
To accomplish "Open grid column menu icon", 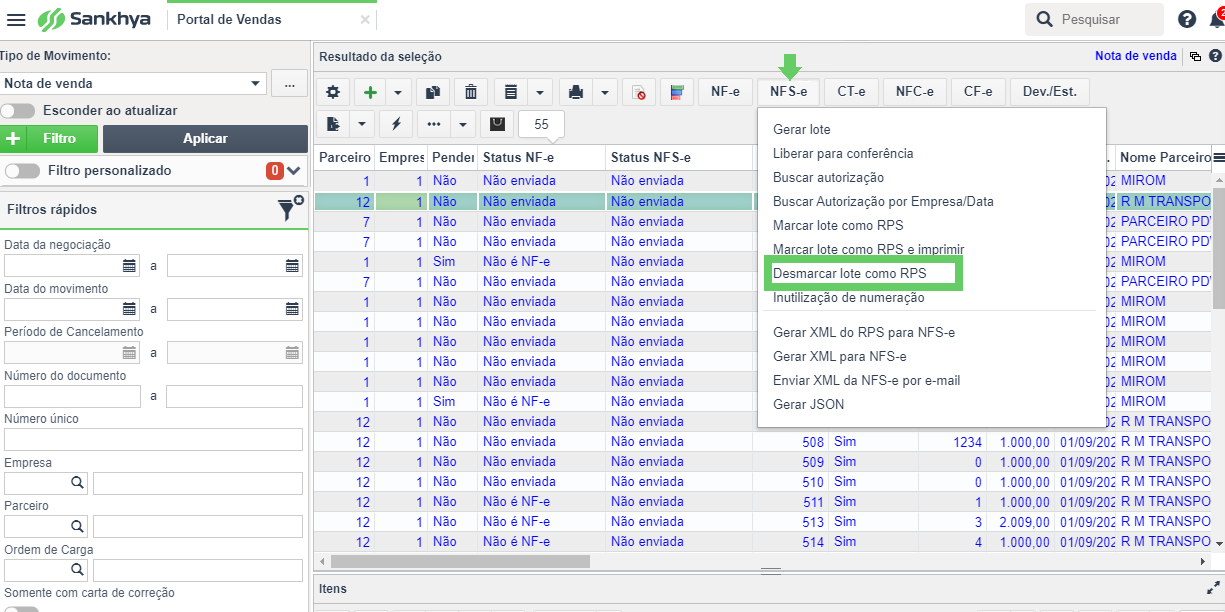I will [1218, 158].
